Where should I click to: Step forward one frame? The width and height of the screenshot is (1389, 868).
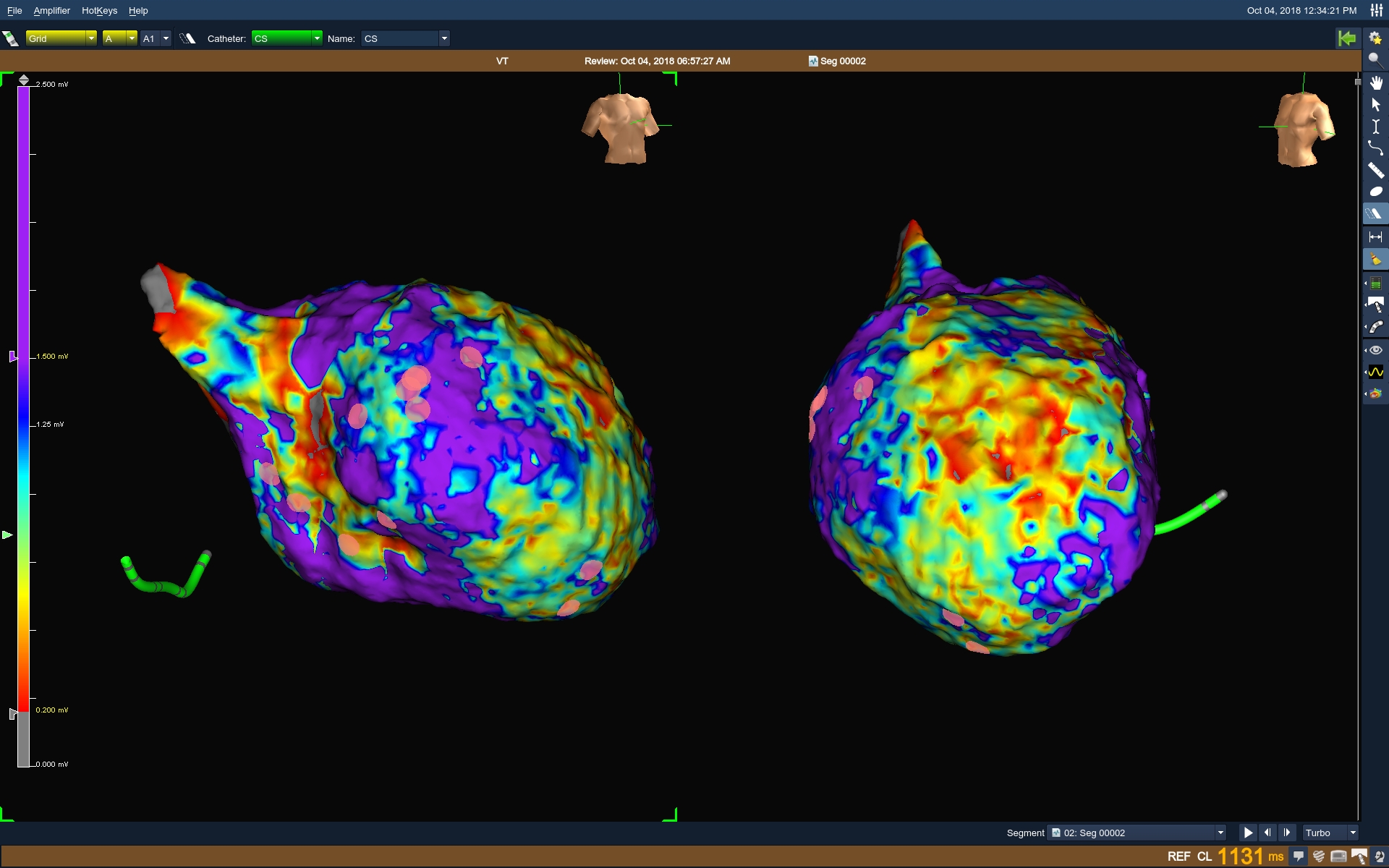(1286, 833)
